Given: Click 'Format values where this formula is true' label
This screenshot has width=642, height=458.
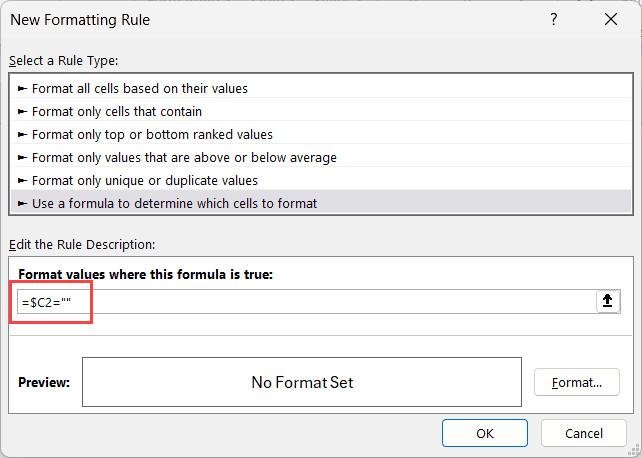Looking at the screenshot, I should coord(146,275).
